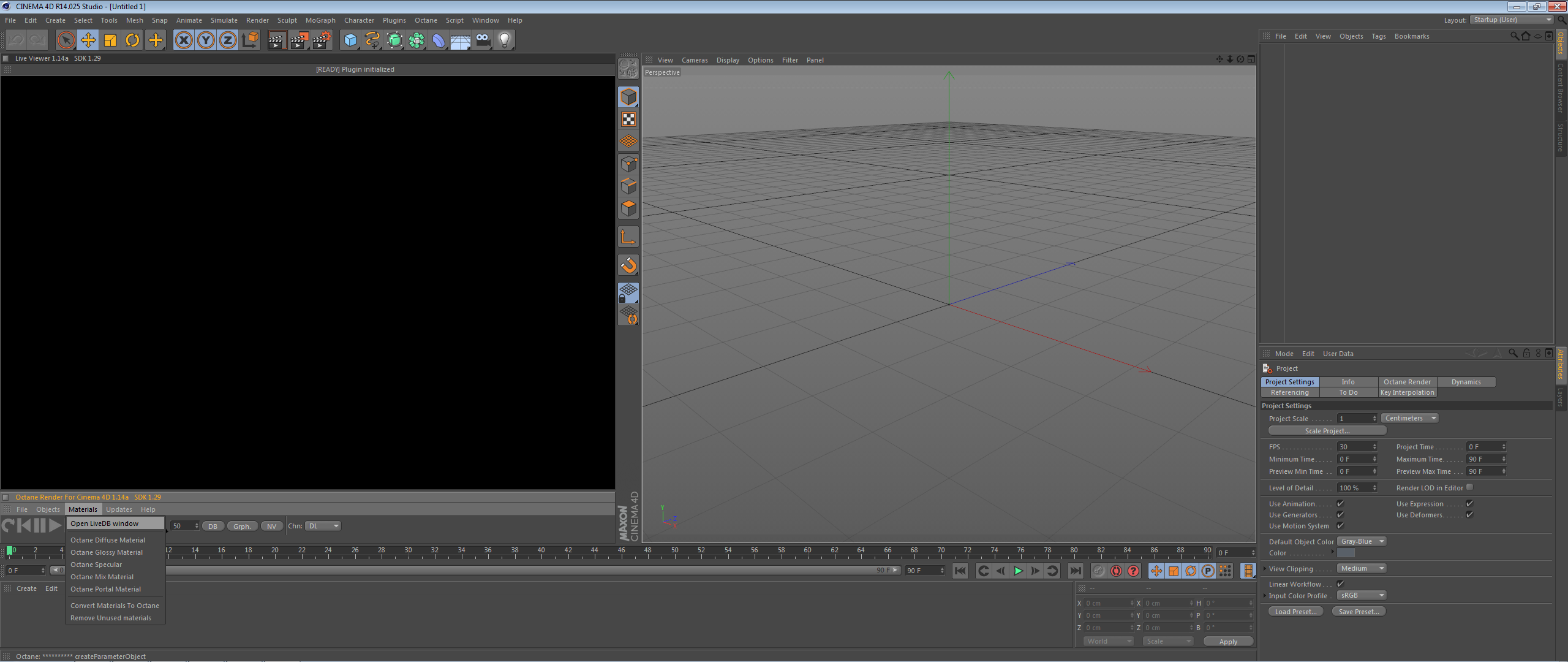Click the Save Preset... button
The height and width of the screenshot is (662, 1568).
tap(1358, 612)
